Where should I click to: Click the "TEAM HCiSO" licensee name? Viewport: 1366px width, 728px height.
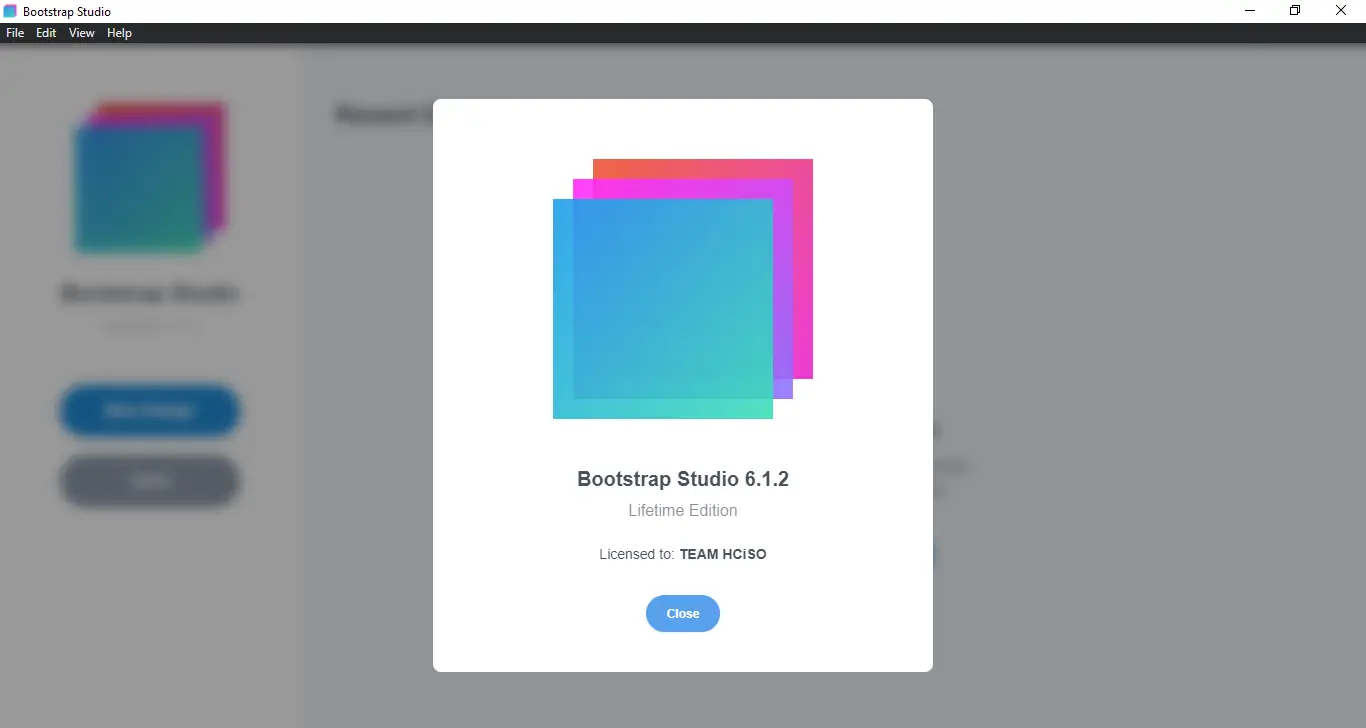click(x=723, y=554)
